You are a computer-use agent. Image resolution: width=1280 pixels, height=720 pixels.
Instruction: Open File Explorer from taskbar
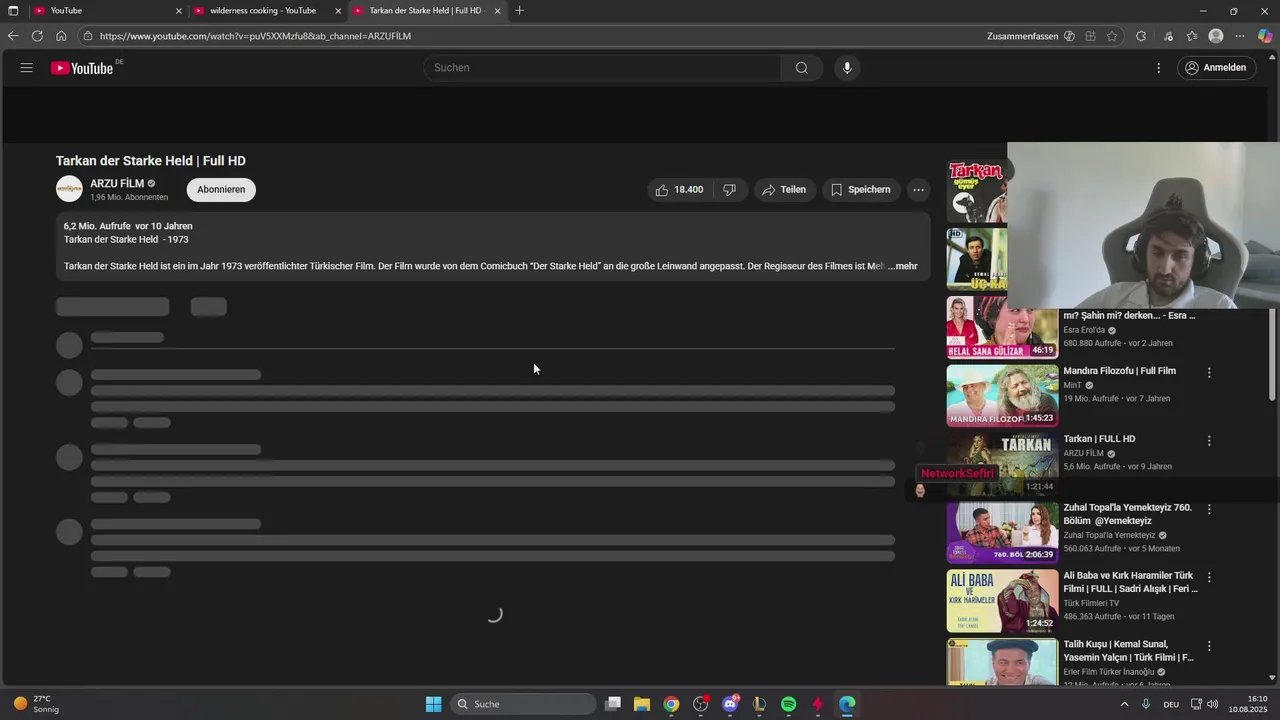tap(642, 704)
